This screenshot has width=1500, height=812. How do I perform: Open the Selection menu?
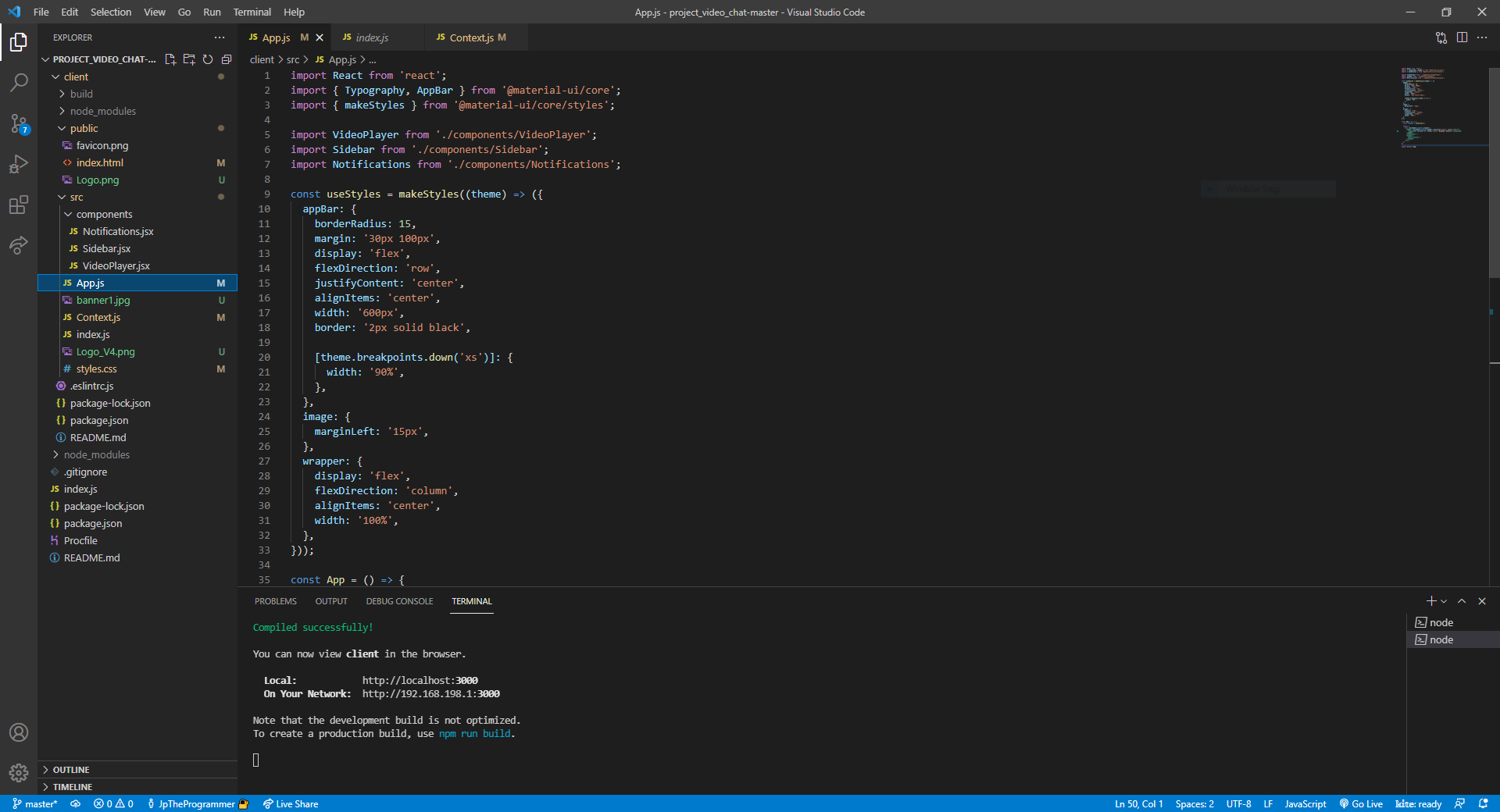coord(111,12)
